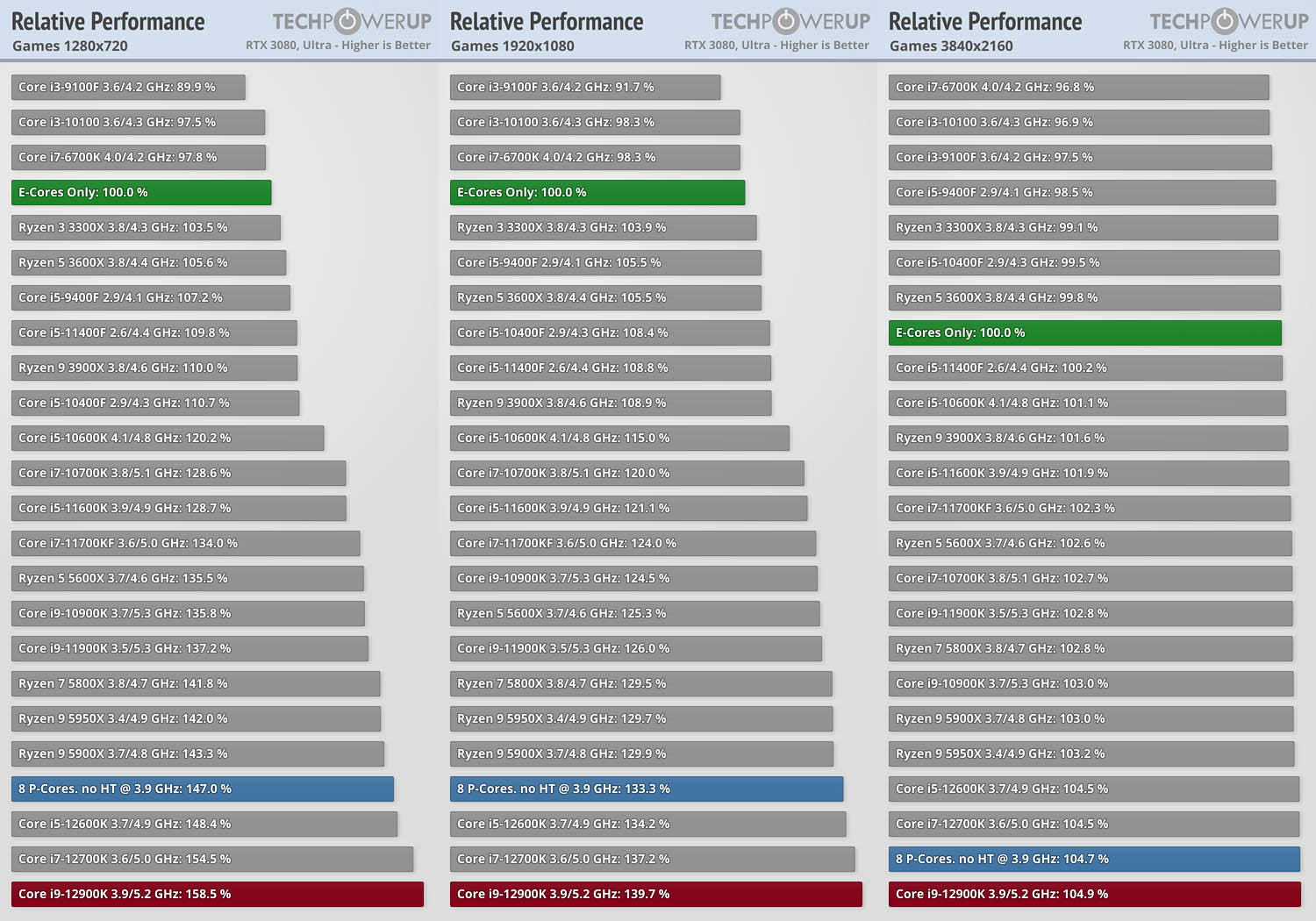This screenshot has height=921, width=1316.
Task: Click blue 8 P-Cores 133.3 % bar
Action: pyautogui.click(x=647, y=789)
